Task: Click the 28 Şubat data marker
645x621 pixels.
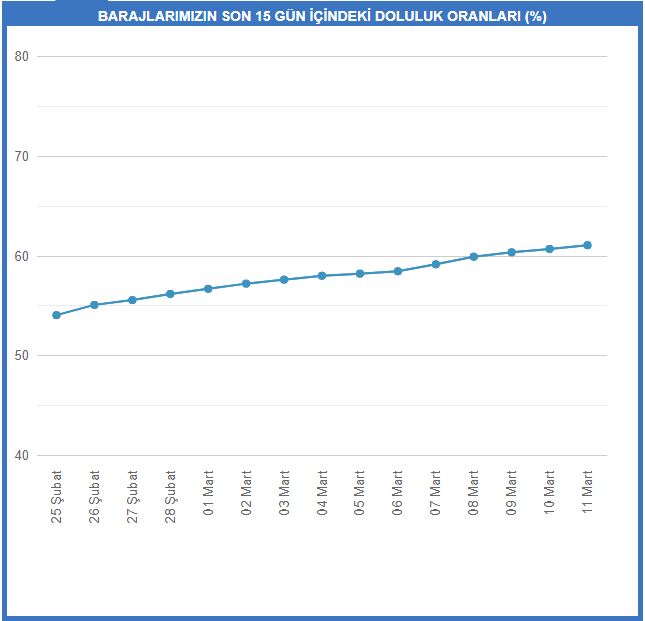Action: 170,294
